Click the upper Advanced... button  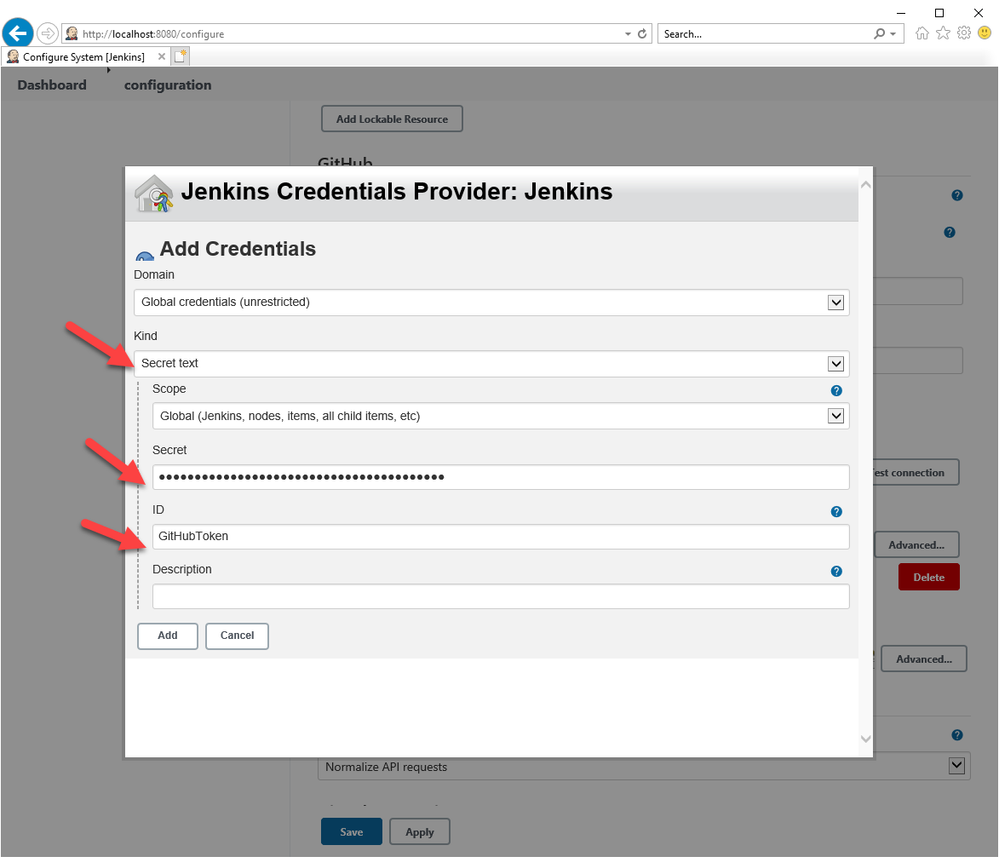click(916, 545)
